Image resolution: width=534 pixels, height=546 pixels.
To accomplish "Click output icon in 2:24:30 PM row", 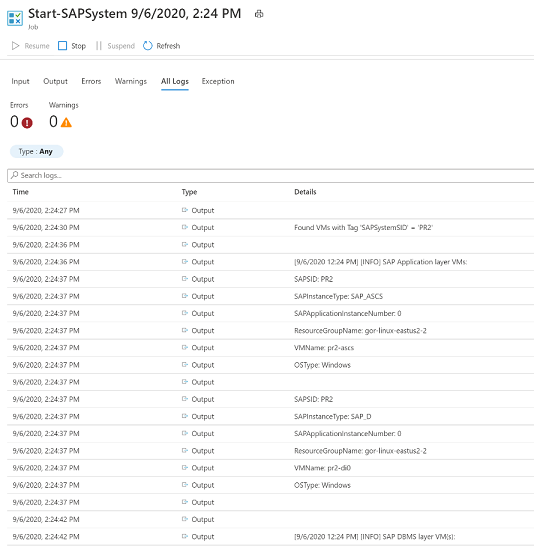I will [x=185, y=227].
